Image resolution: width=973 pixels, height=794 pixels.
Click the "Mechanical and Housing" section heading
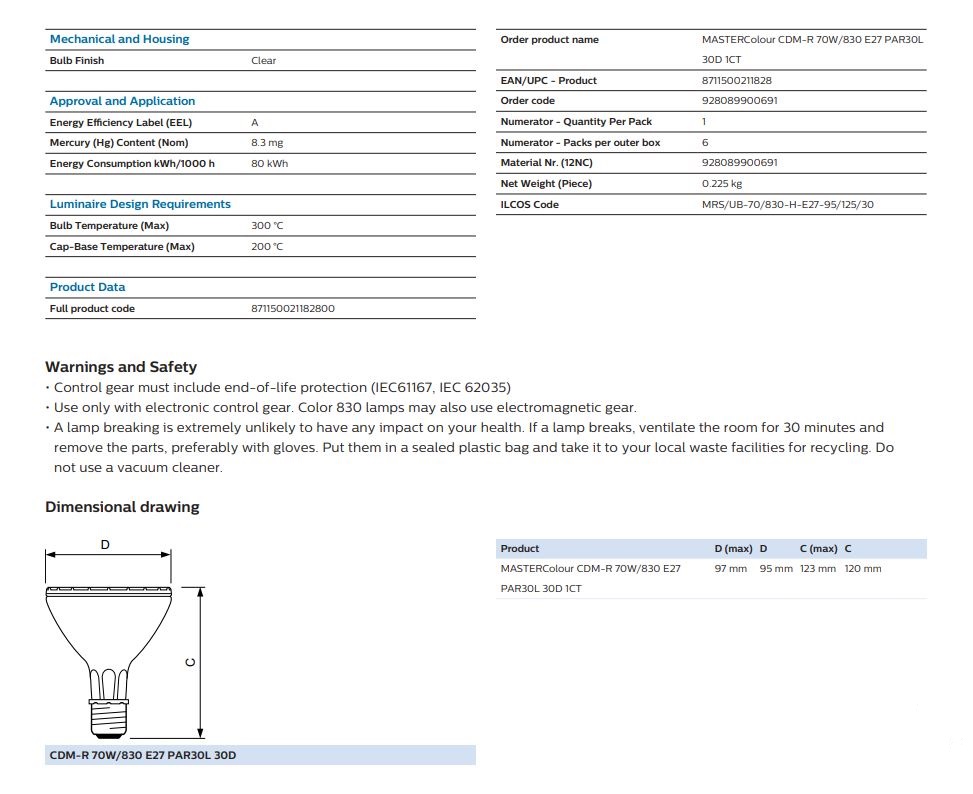coord(119,39)
